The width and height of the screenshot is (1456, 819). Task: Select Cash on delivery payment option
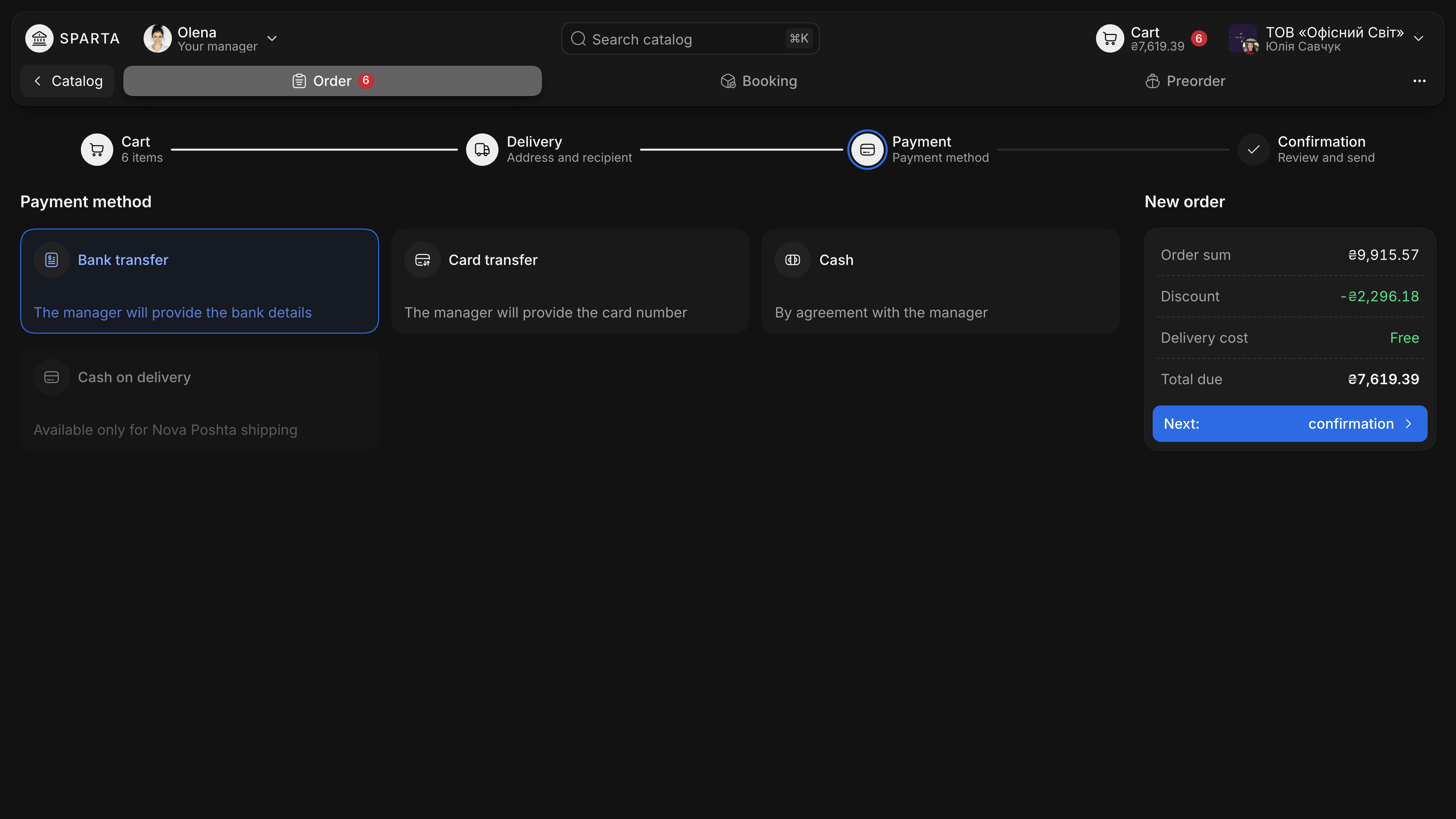pos(200,398)
